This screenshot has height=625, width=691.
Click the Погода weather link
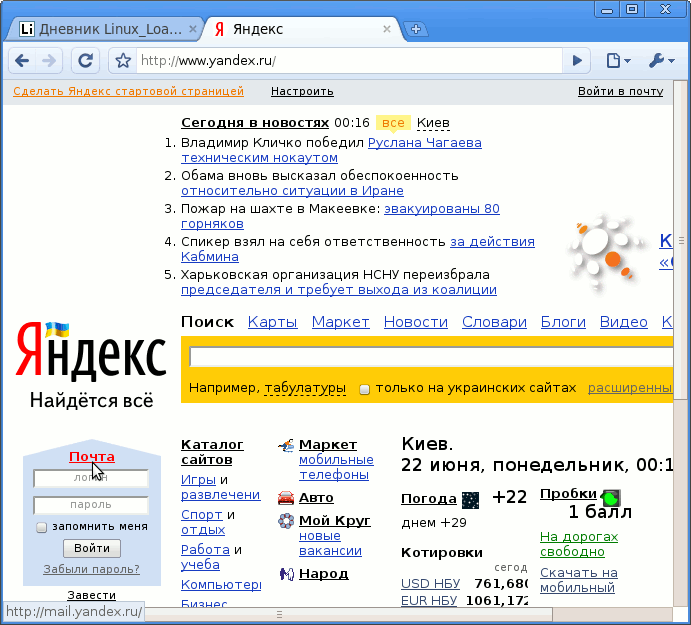(x=429, y=499)
